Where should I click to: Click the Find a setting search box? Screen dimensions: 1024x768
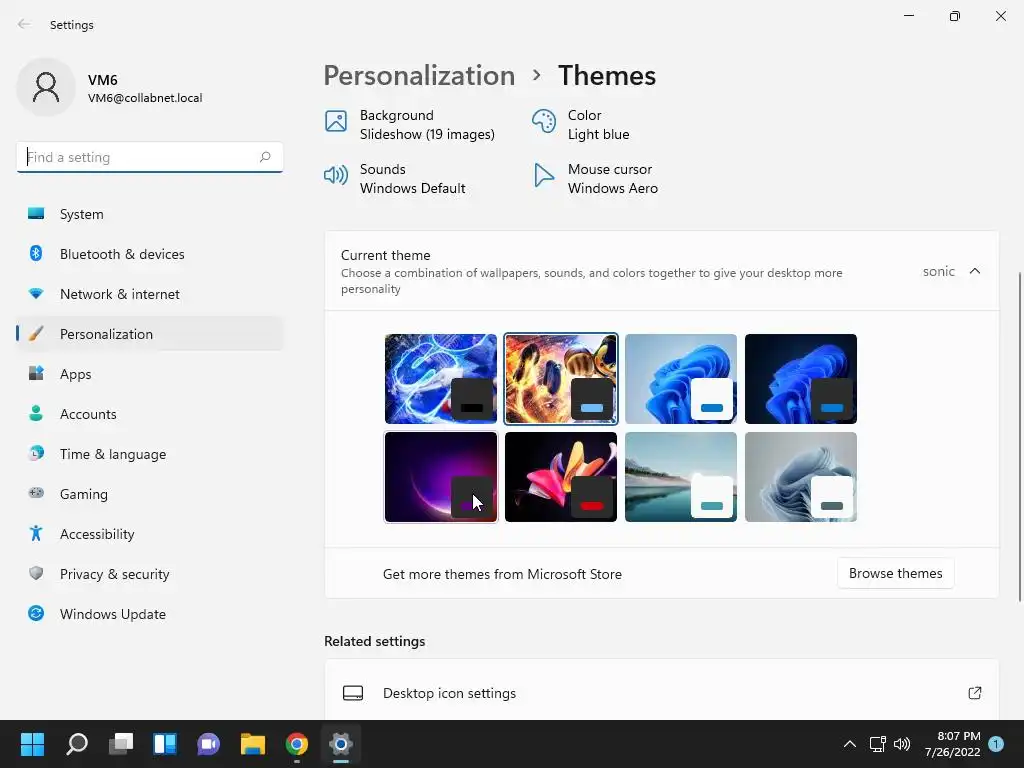[x=150, y=157]
